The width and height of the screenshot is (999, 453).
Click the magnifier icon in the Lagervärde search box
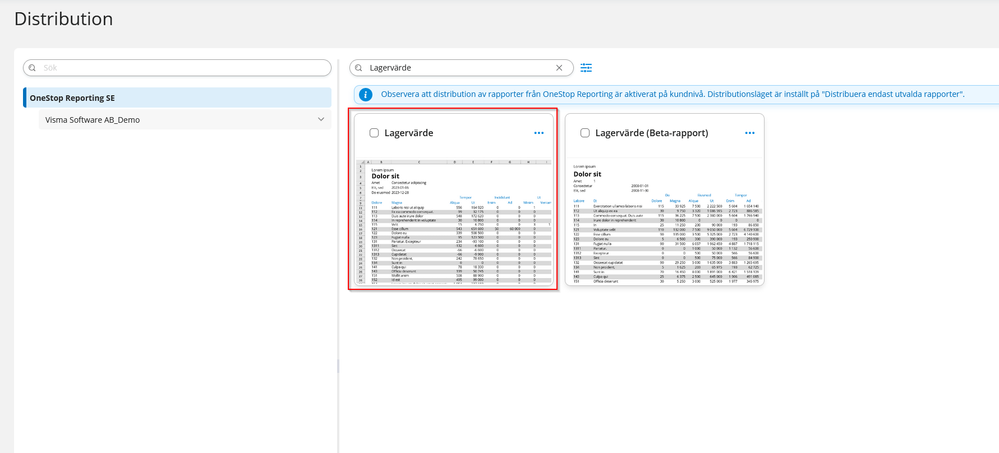point(359,68)
